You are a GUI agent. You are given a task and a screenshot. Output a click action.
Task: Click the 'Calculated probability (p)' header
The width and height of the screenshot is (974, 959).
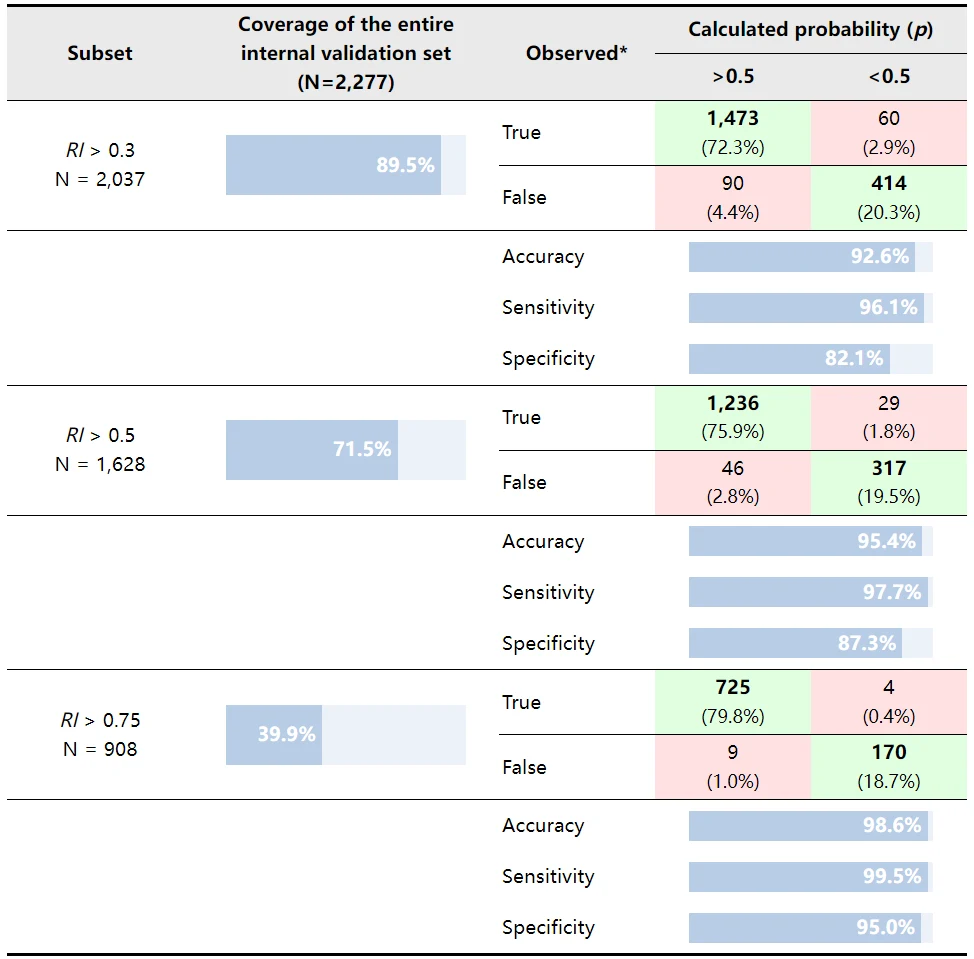coord(811,29)
